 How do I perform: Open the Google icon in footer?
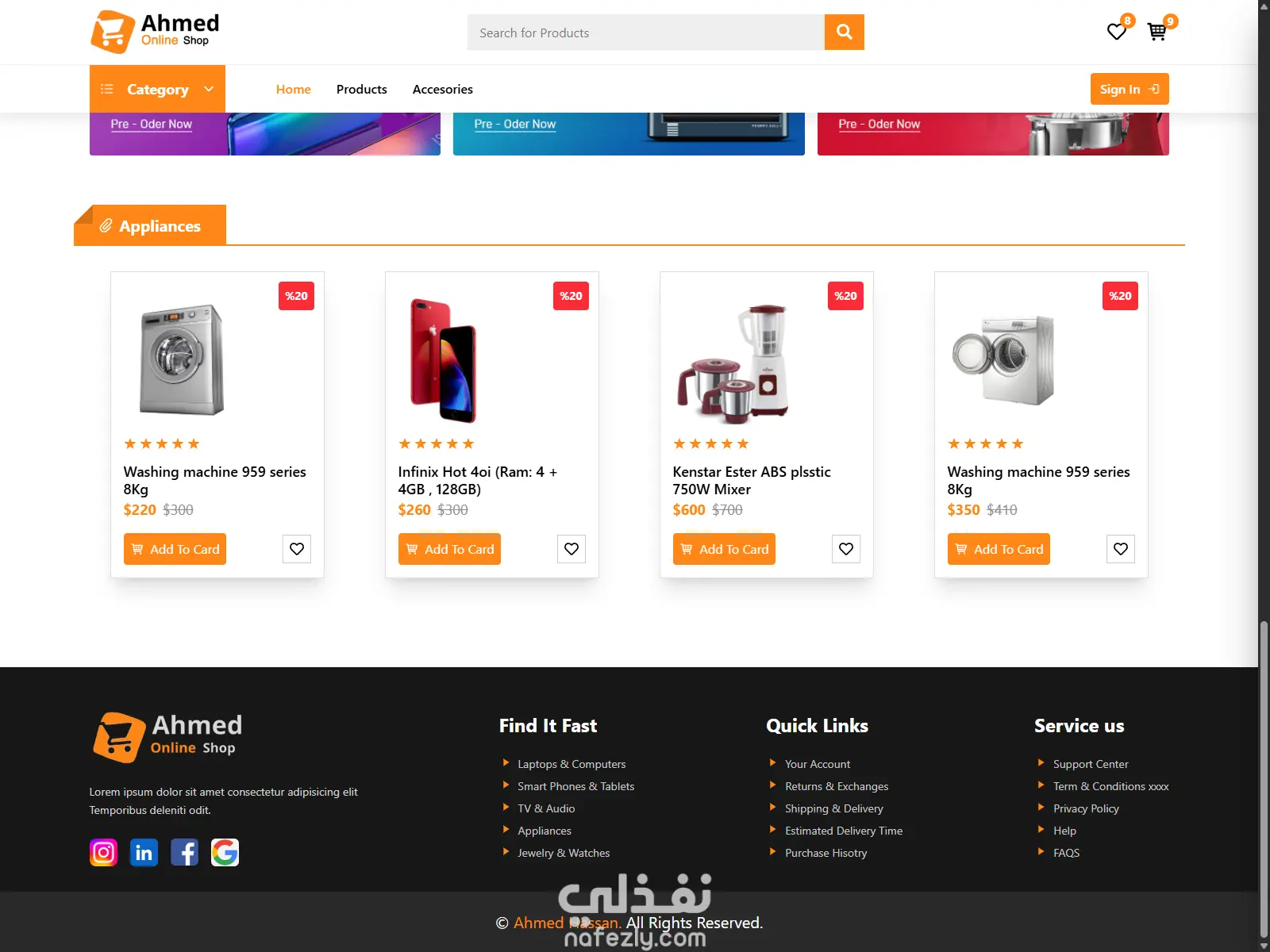(x=225, y=853)
